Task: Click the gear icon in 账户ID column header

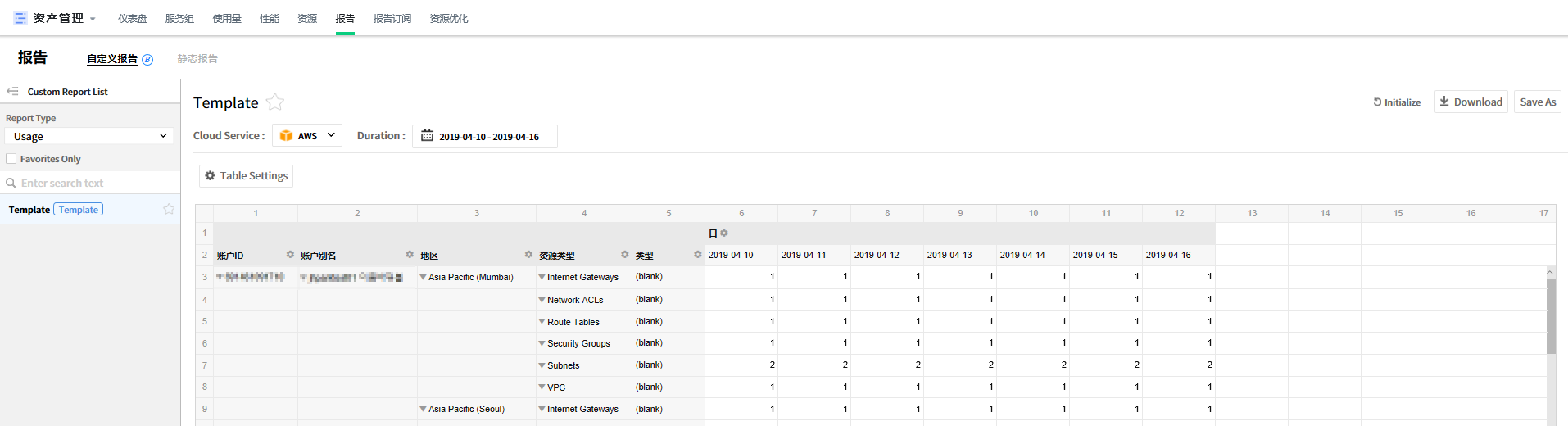Action: [290, 255]
